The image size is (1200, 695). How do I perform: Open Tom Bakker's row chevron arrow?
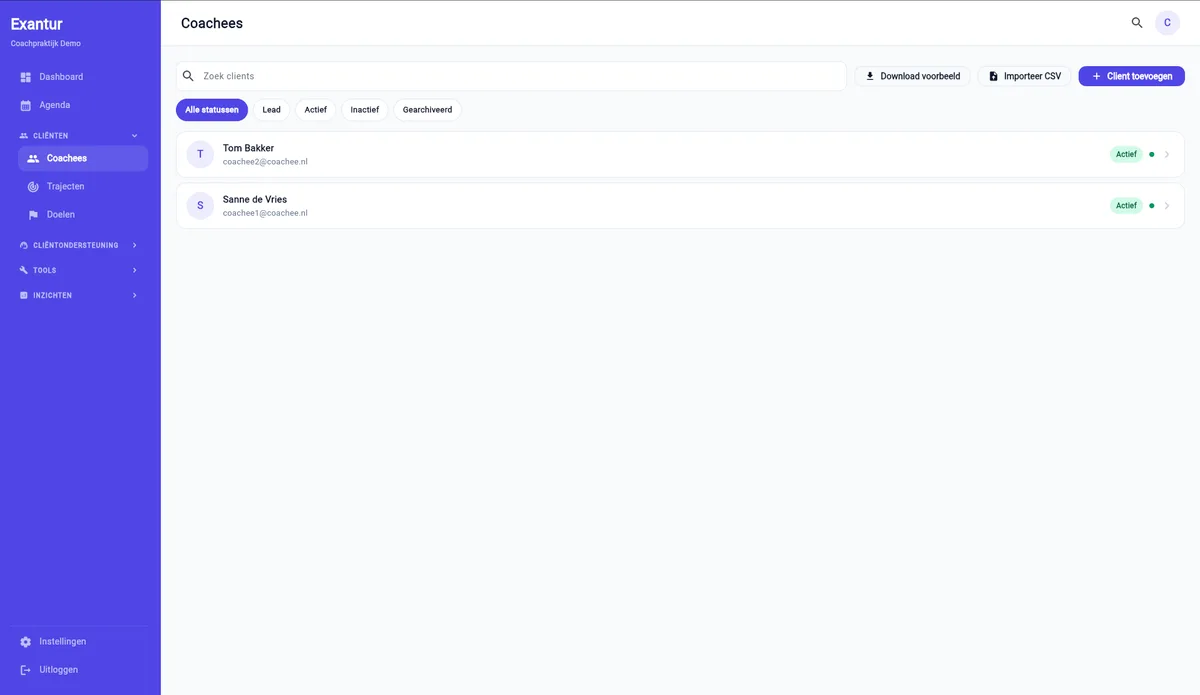[x=1167, y=155]
